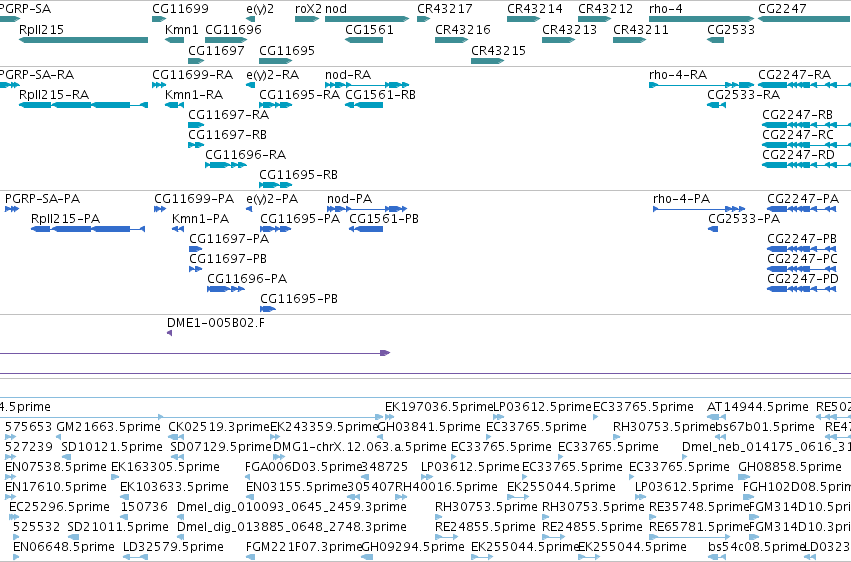
Task: Select the CG11696-PA CDS glyph
Action: [226, 289]
